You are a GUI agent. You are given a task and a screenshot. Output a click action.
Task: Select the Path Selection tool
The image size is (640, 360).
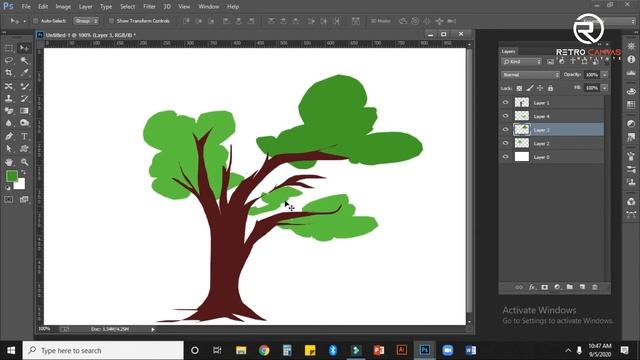pyautogui.click(x=9, y=149)
